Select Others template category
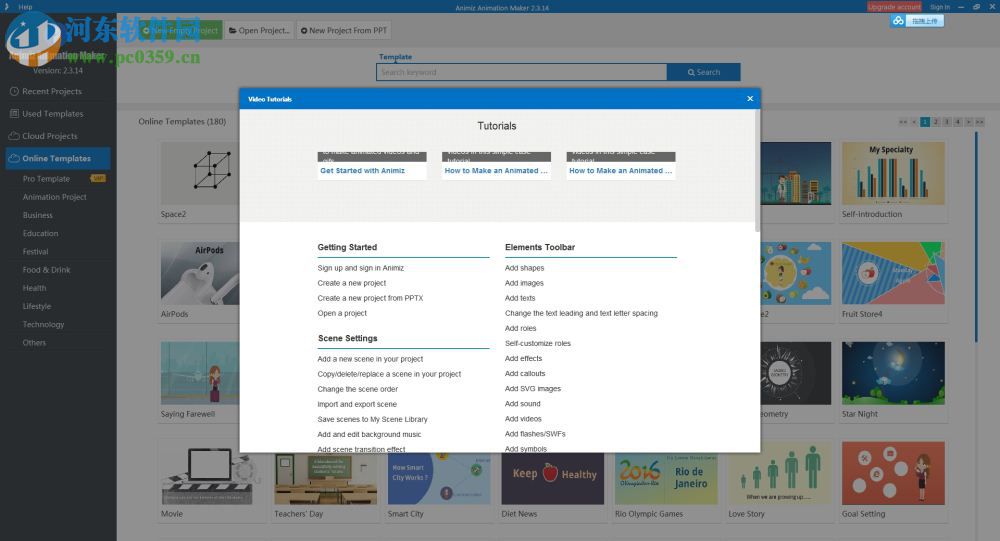The width and height of the screenshot is (1000, 541). [x=34, y=343]
